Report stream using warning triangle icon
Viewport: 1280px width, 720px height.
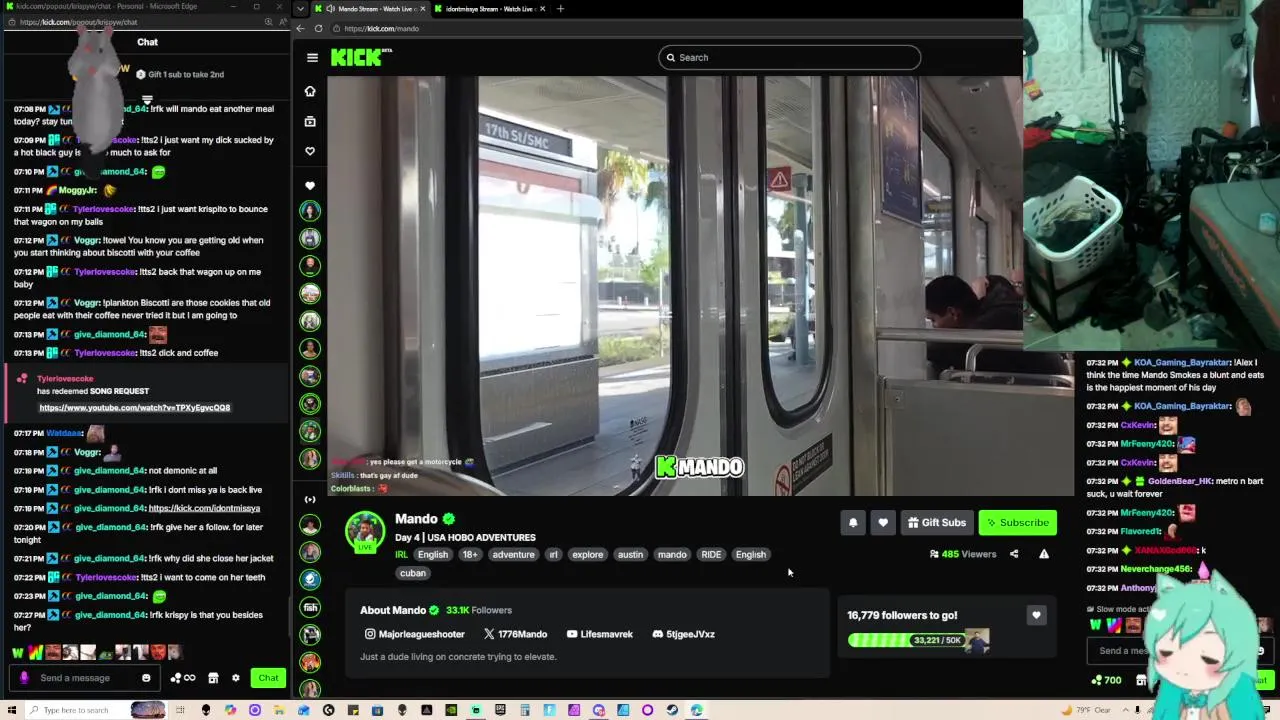[x=1044, y=554]
